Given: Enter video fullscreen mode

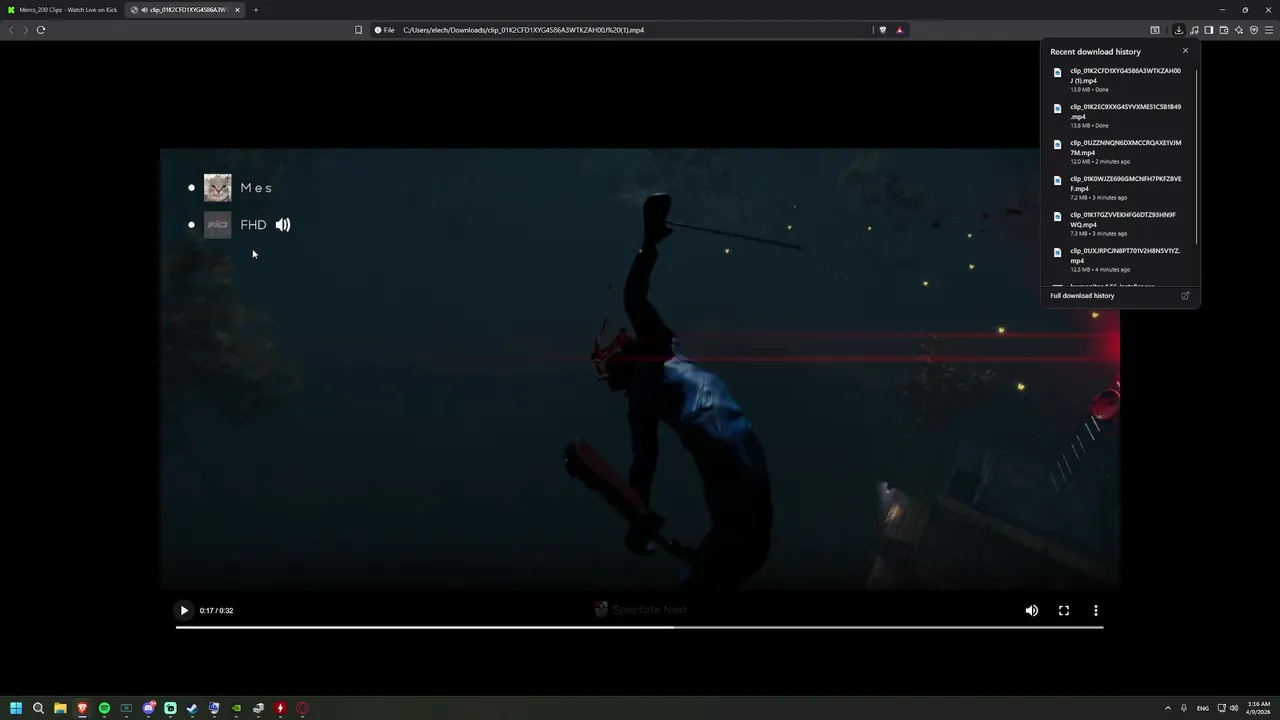Looking at the screenshot, I should tap(1064, 610).
